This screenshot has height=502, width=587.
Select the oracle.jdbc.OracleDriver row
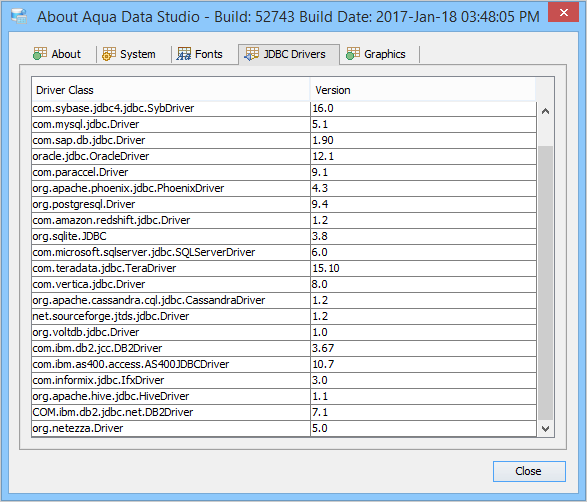tap(284, 156)
